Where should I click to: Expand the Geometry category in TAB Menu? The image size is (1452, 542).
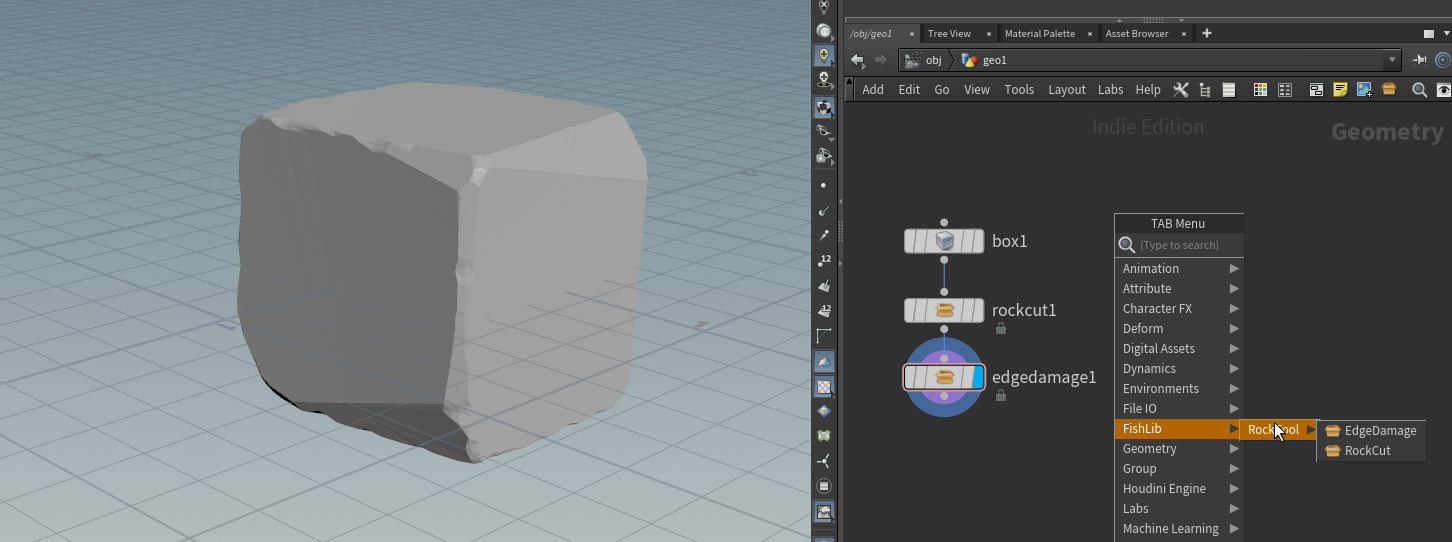coord(1180,448)
